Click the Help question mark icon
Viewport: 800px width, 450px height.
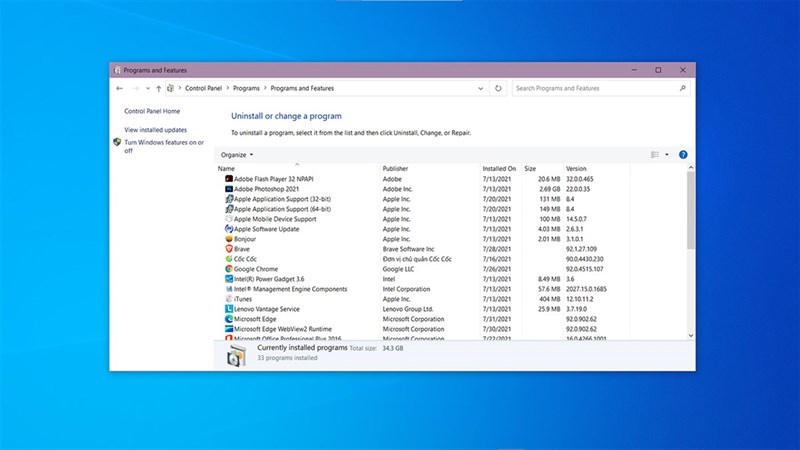pos(683,155)
